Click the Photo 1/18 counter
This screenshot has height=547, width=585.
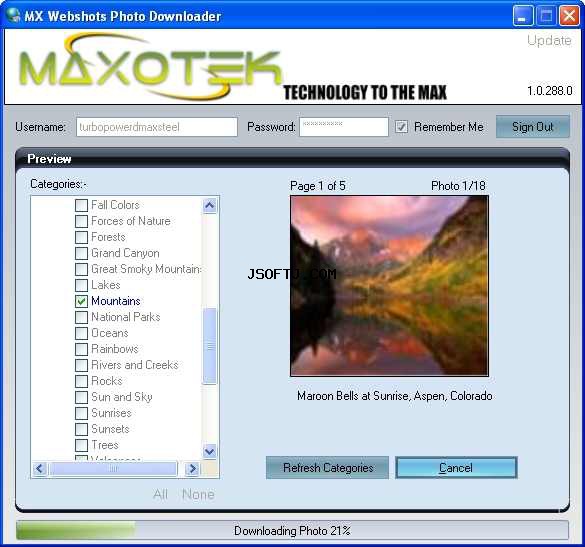(458, 186)
